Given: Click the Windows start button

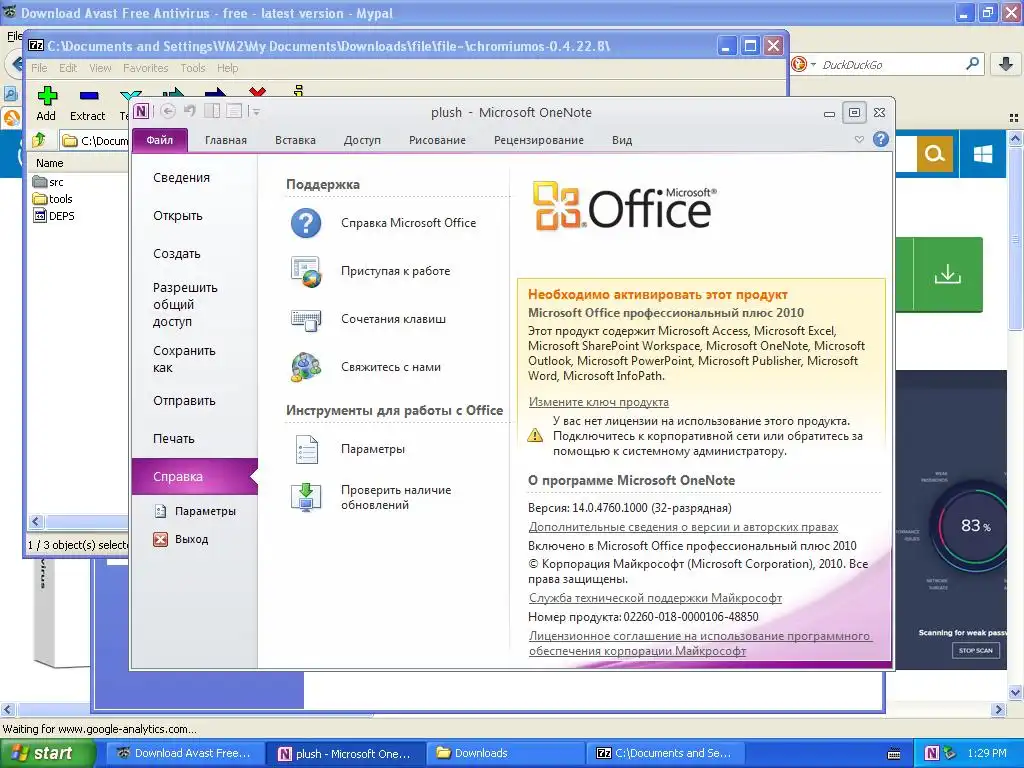Looking at the screenshot, I should pyautogui.click(x=48, y=753).
